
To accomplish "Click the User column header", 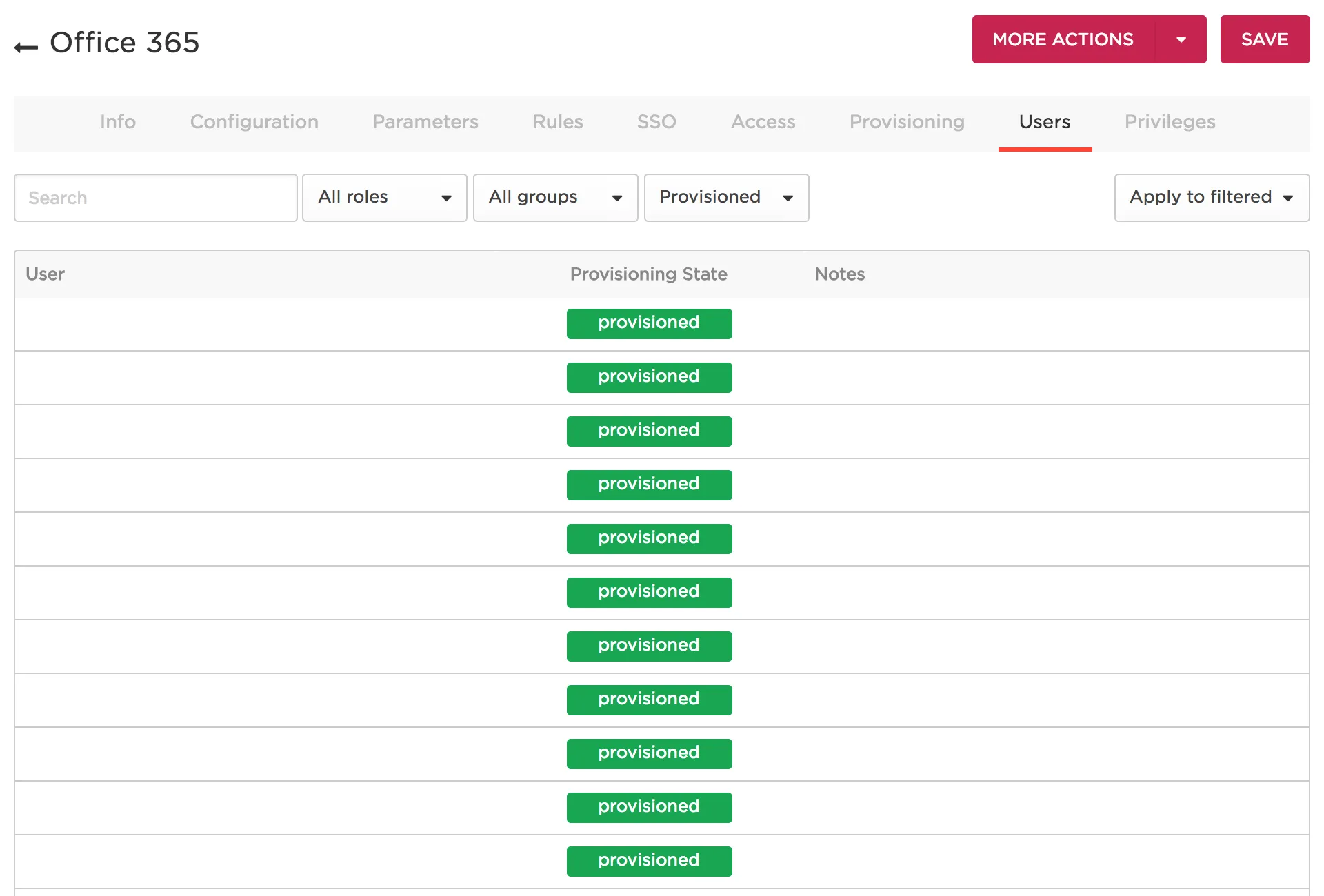I will coord(45,274).
